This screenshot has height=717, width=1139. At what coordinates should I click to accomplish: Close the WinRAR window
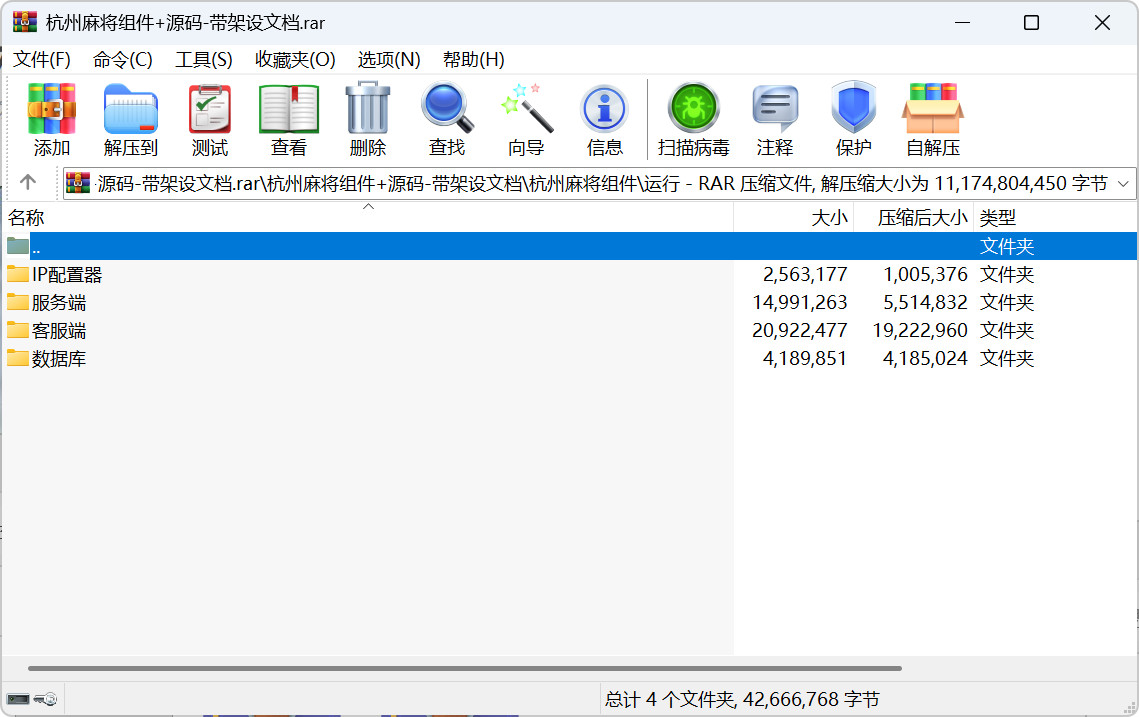click(1102, 23)
